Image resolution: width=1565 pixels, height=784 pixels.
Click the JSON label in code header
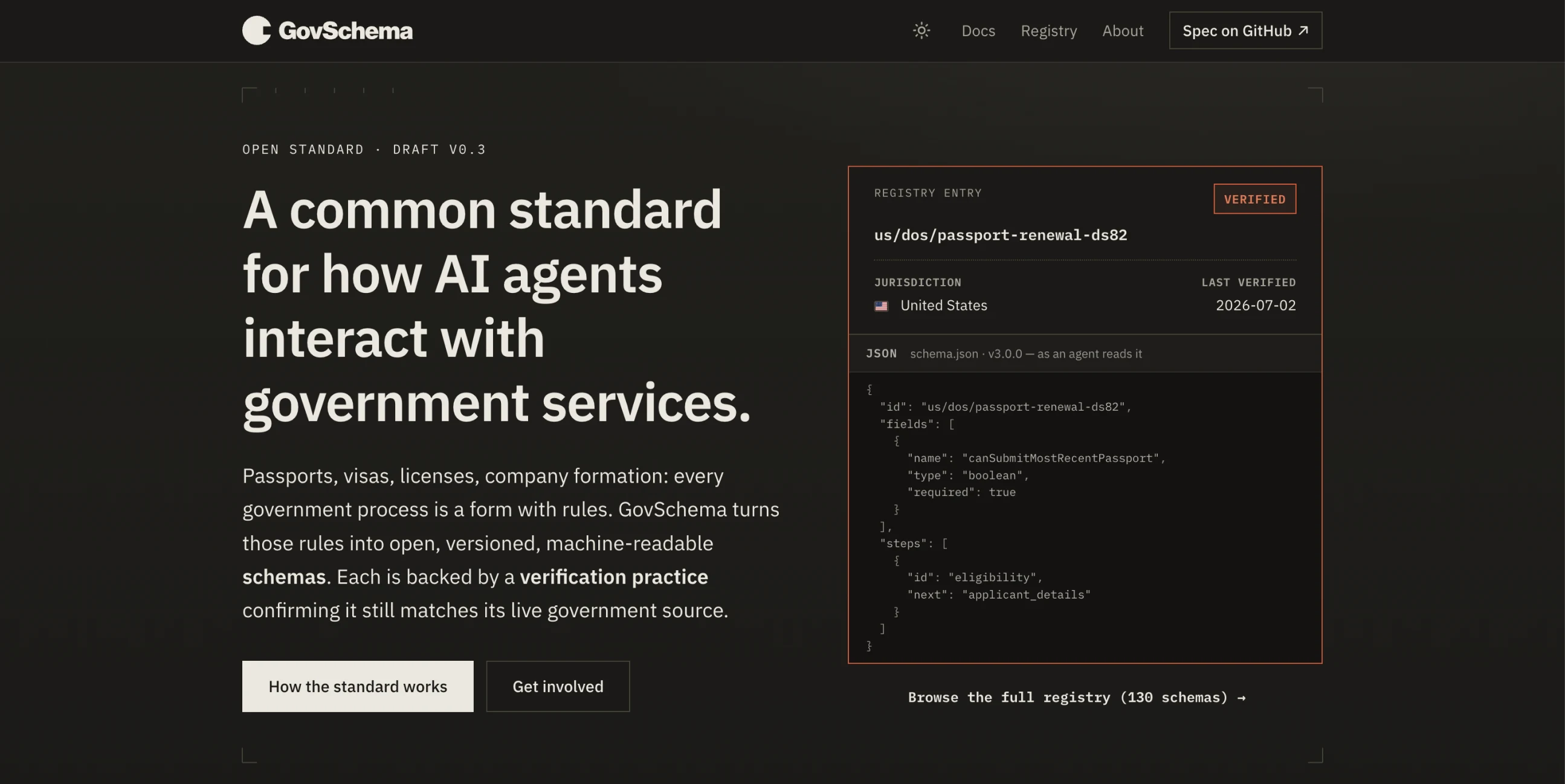(882, 353)
